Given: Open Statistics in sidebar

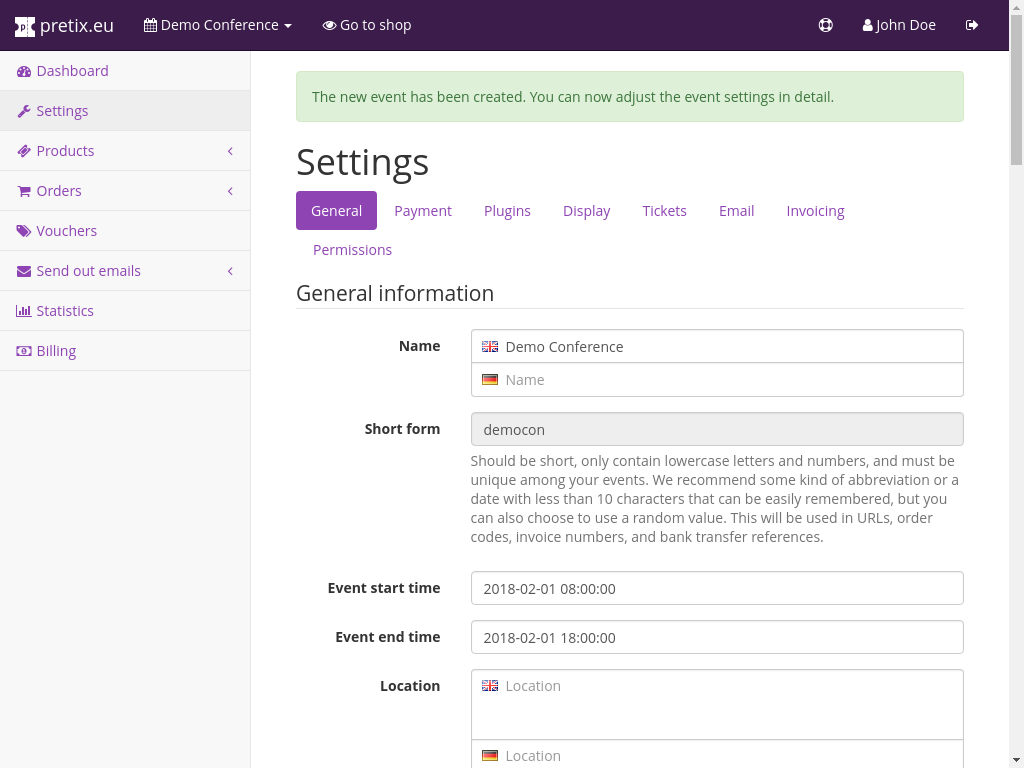Looking at the screenshot, I should click(125, 311).
